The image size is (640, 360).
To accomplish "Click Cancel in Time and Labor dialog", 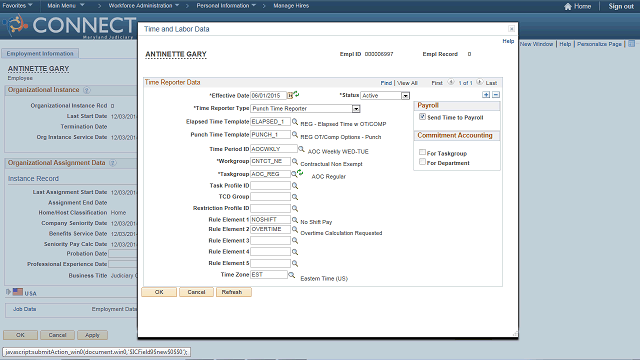I will pyautogui.click(x=196, y=292).
